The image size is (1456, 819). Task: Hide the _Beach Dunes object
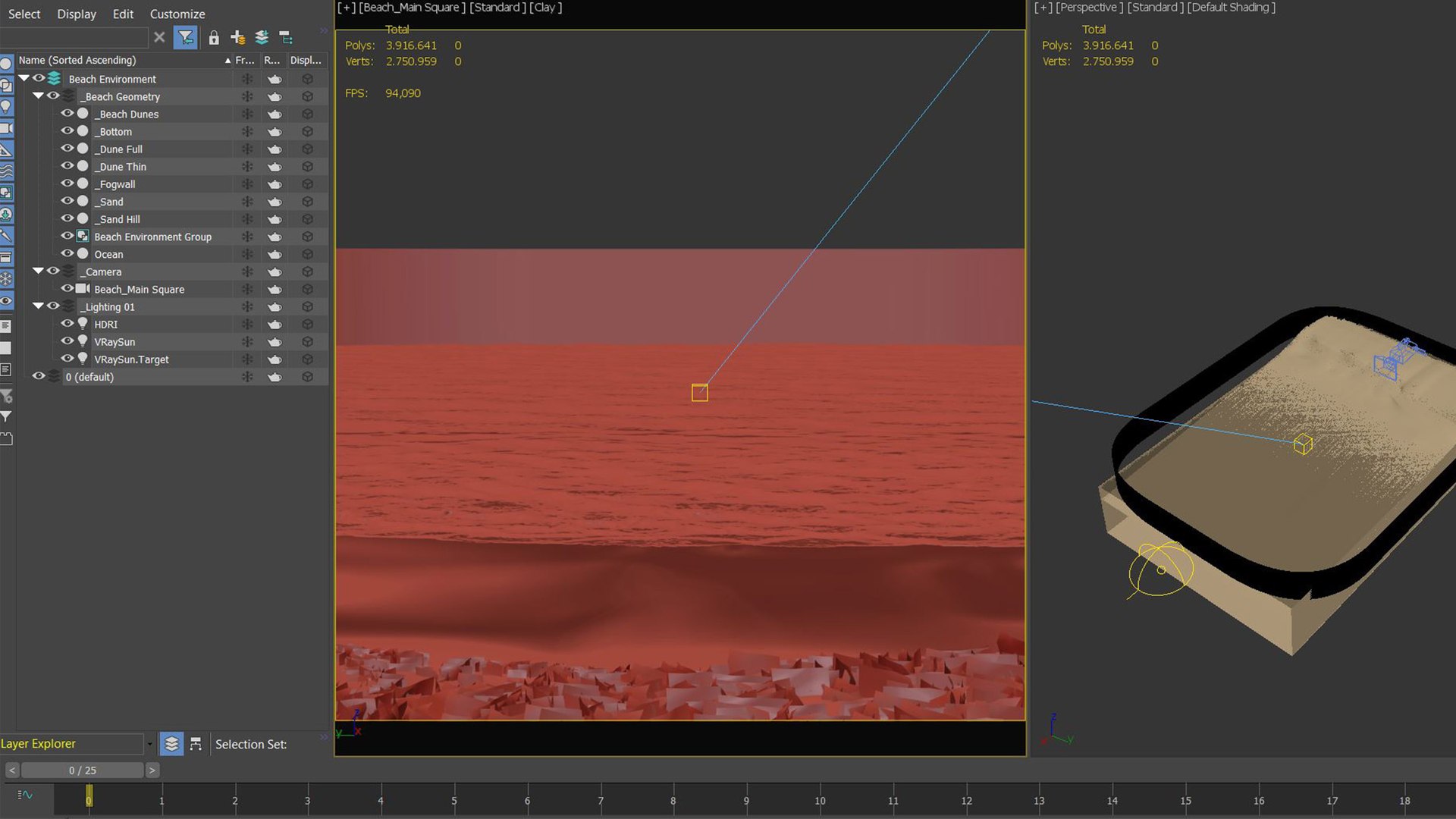(67, 113)
